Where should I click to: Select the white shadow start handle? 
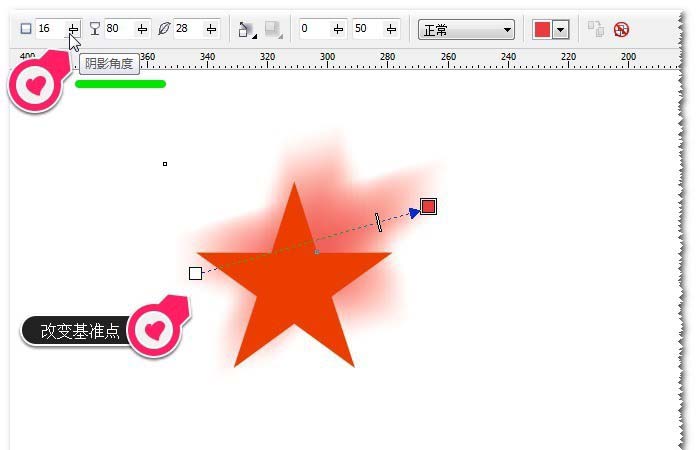[x=195, y=273]
